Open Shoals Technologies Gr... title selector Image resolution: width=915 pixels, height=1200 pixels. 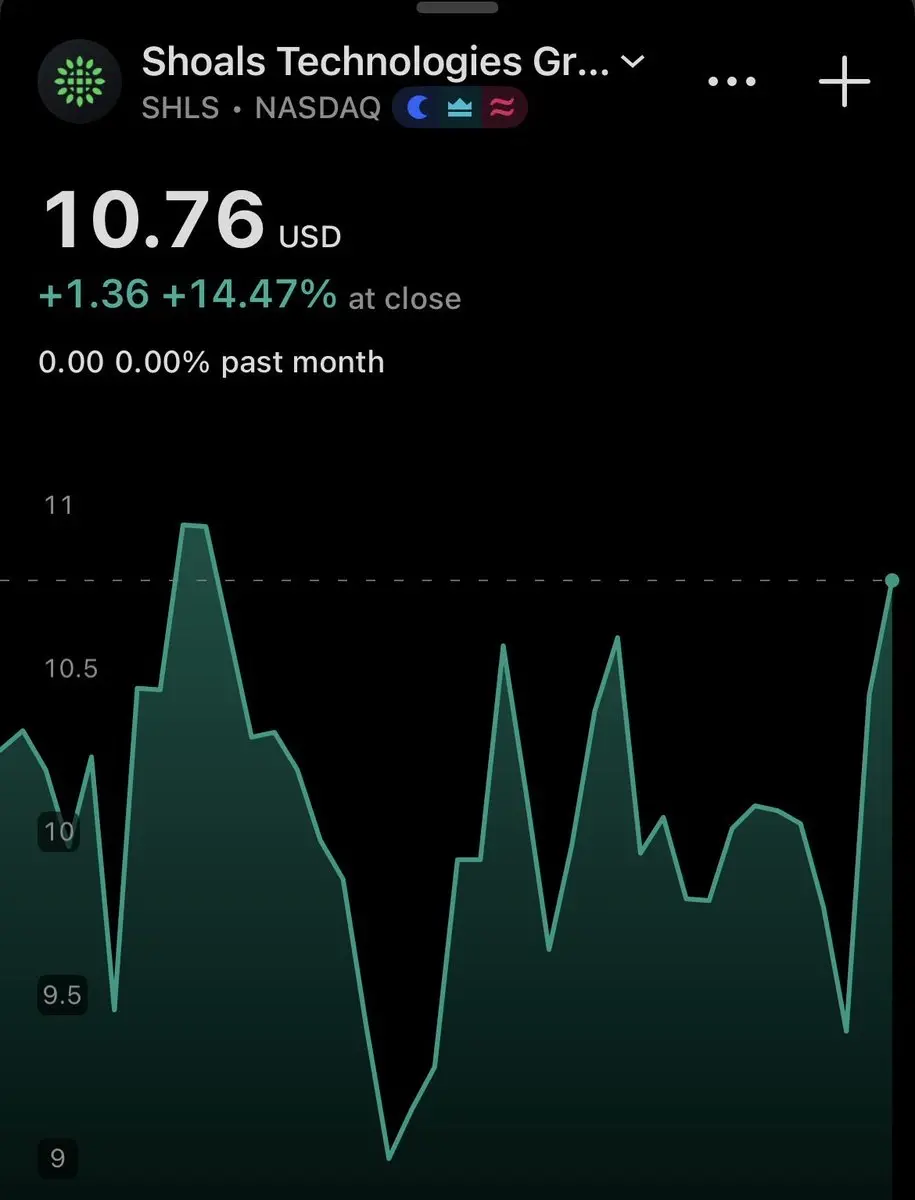(x=375, y=63)
